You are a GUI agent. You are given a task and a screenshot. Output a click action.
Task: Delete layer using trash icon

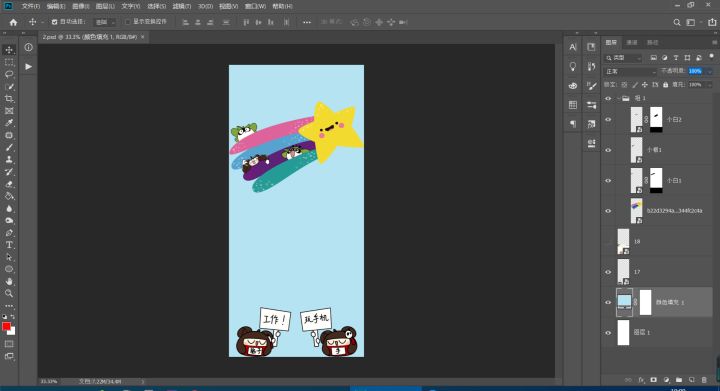pos(704,380)
